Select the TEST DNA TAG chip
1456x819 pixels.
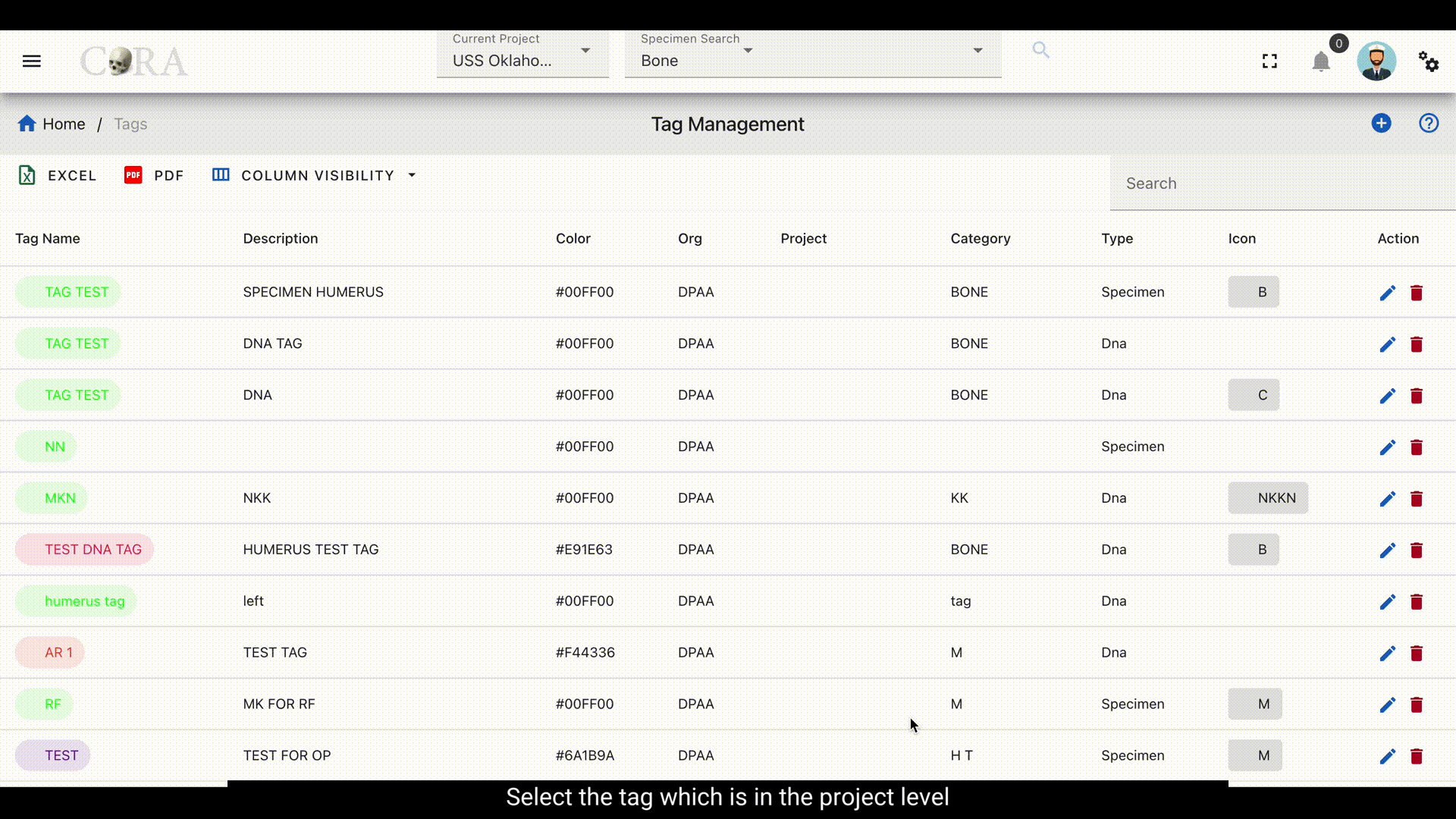pos(84,550)
